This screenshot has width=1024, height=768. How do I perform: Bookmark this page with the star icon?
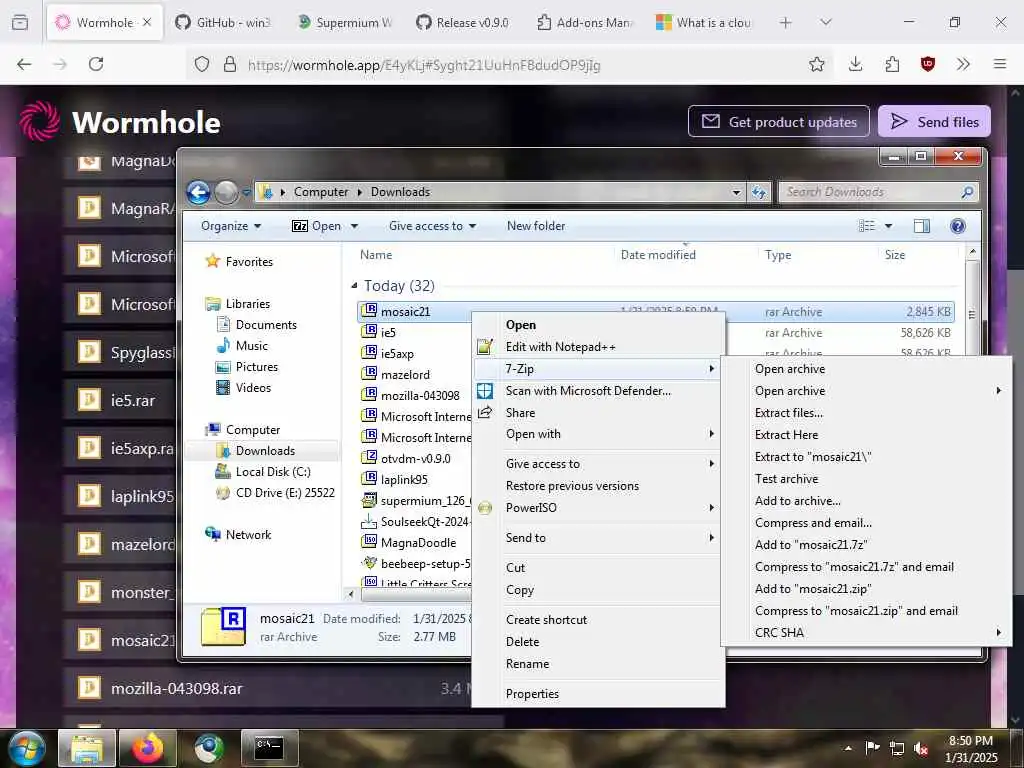pyautogui.click(x=816, y=64)
